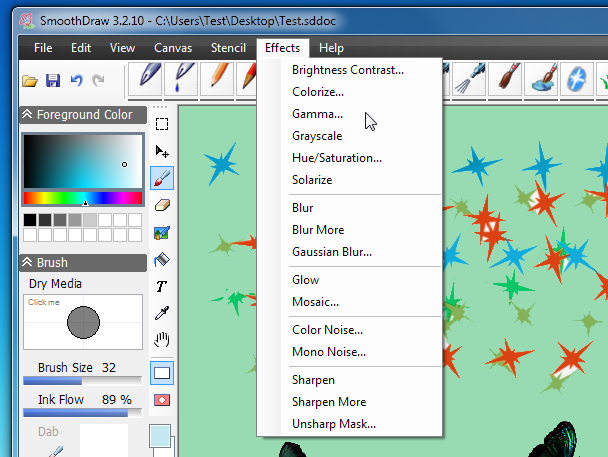Viewport: 608px width, 457px height.
Task: Select the first pen brush in the toolbar
Action: click(145, 79)
